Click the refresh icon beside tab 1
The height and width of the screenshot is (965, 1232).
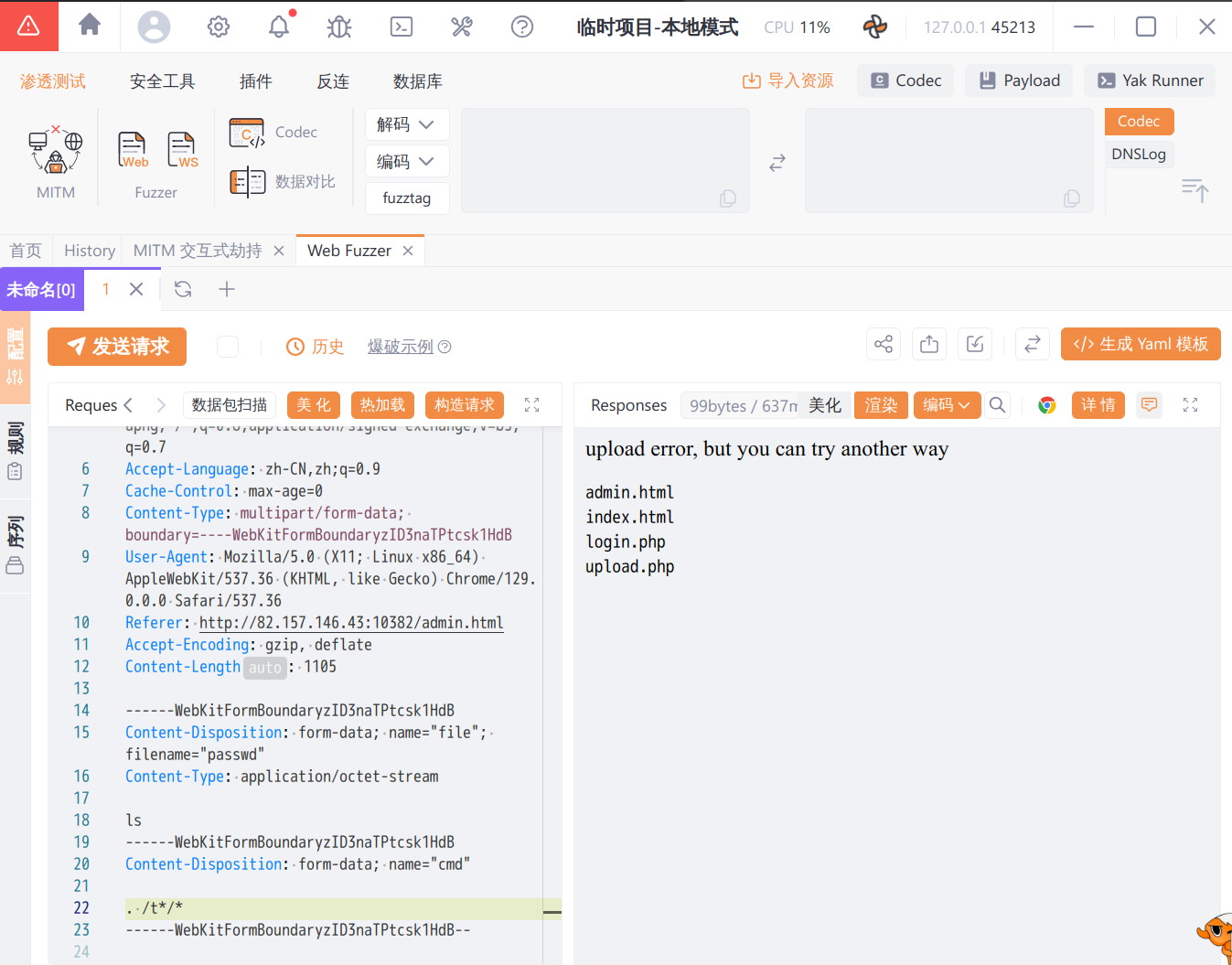point(183,289)
